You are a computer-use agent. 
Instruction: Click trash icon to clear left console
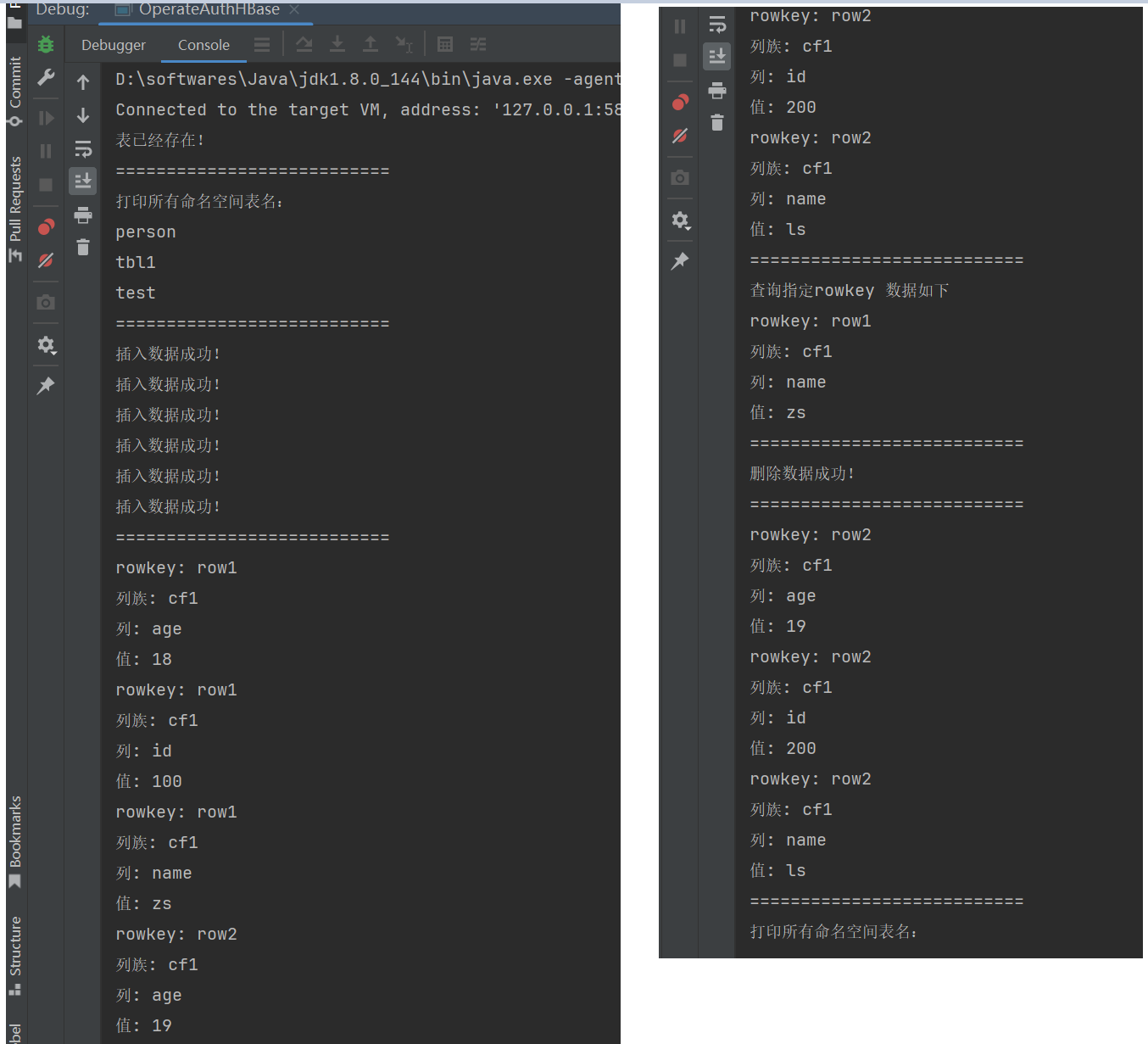point(83,248)
